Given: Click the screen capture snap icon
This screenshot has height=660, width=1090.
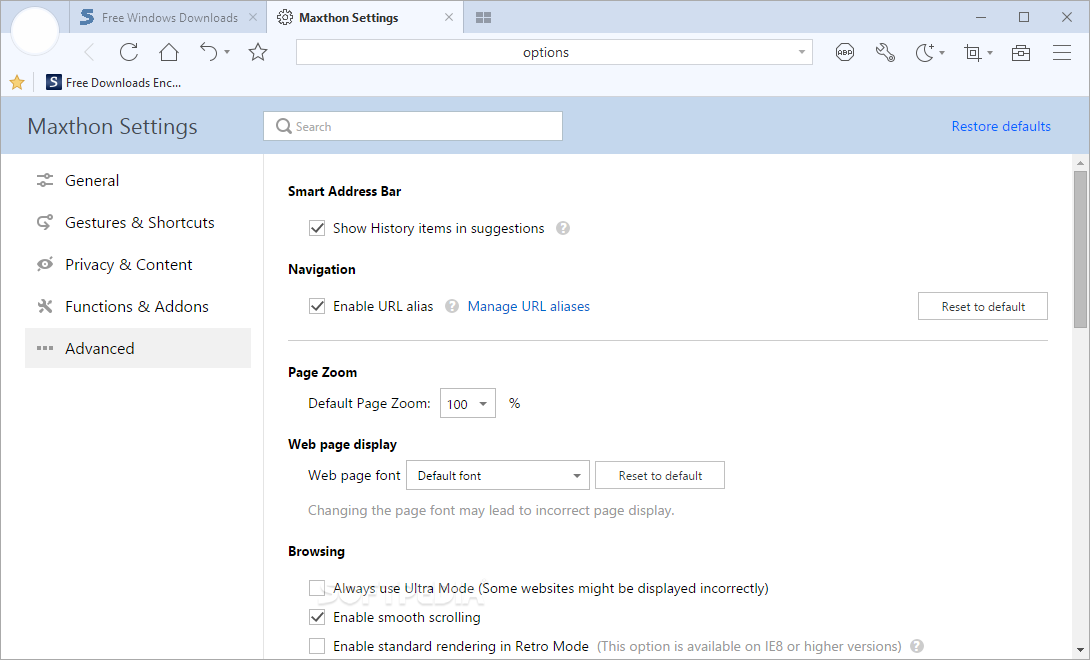Looking at the screenshot, I should [x=973, y=53].
